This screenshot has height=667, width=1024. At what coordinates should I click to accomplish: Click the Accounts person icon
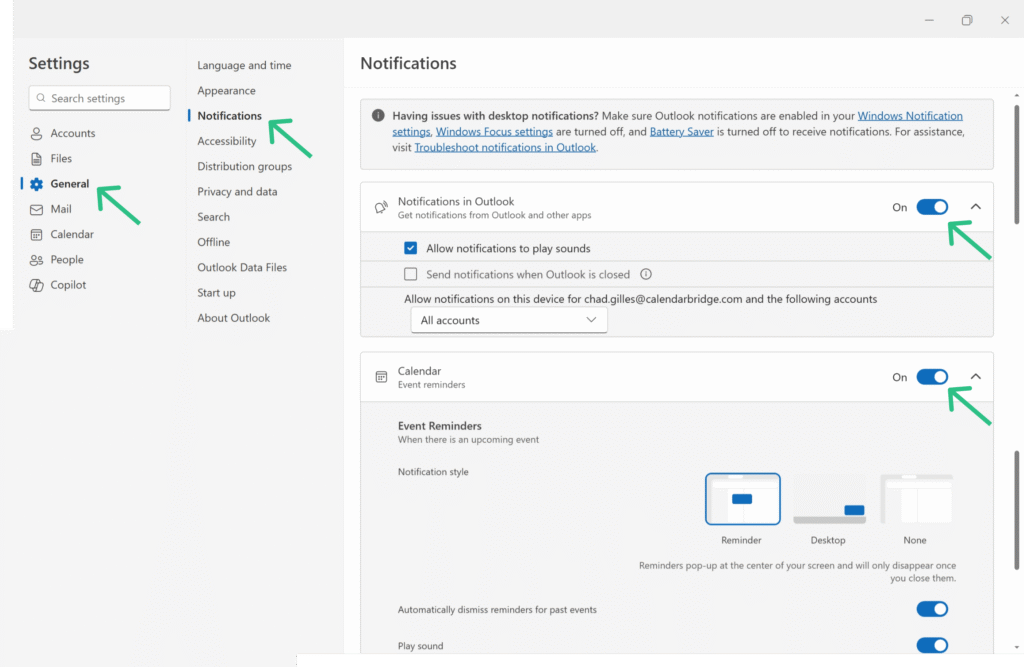click(37, 133)
